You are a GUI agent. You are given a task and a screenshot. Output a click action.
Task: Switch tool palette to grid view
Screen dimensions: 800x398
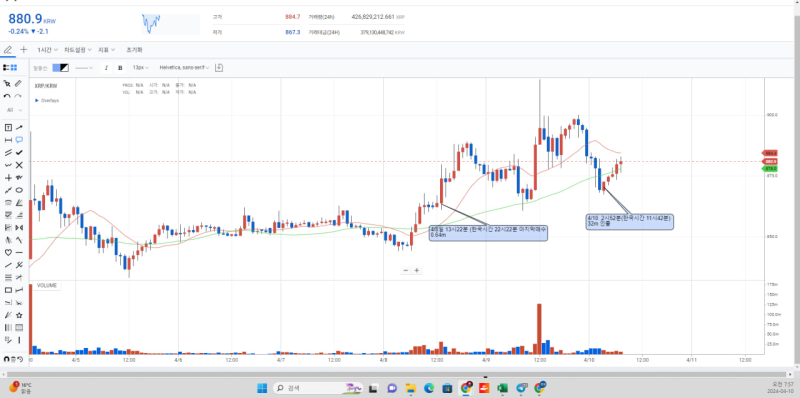click(x=13, y=67)
